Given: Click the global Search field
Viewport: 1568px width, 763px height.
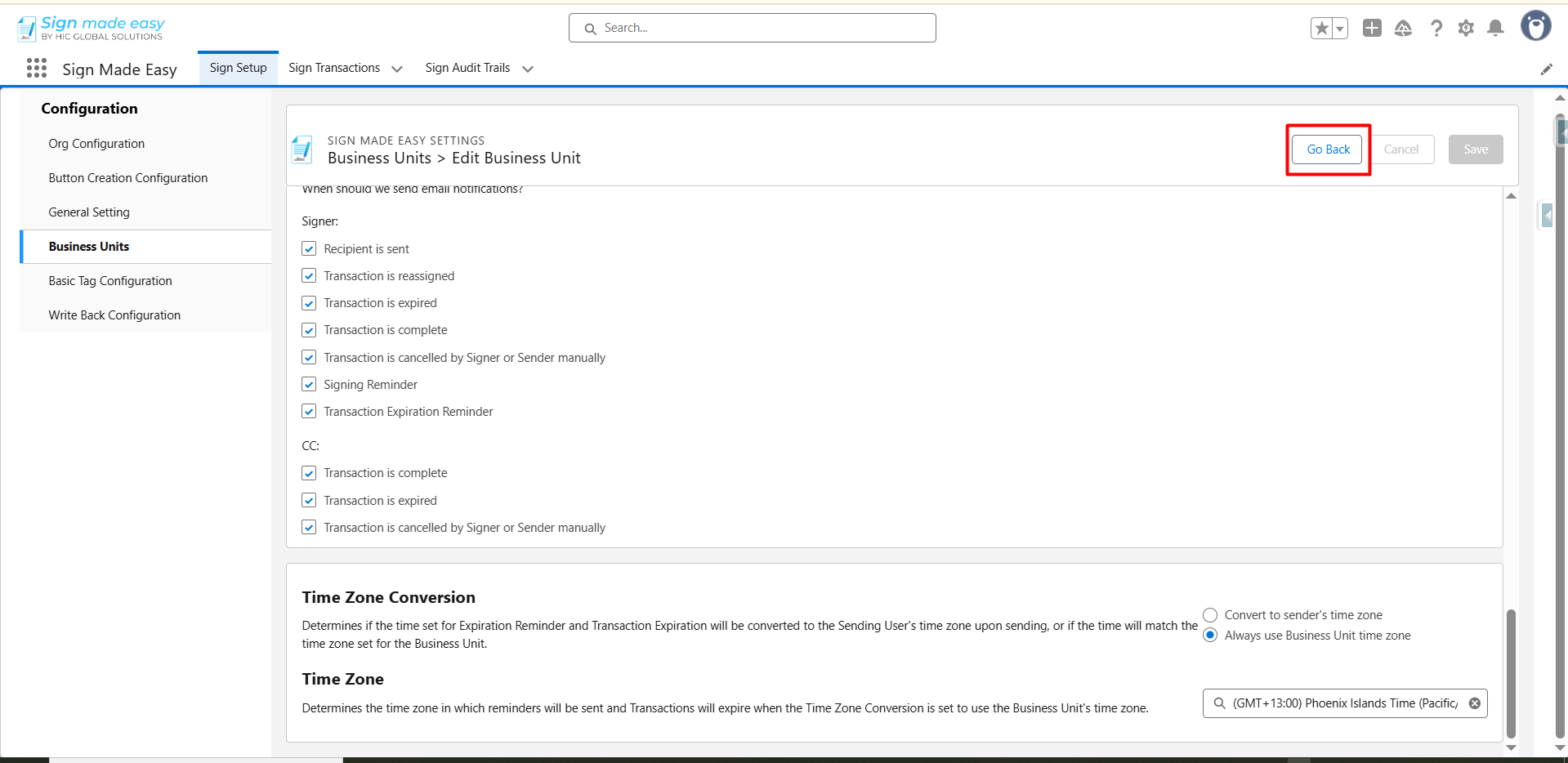Looking at the screenshot, I should pyautogui.click(x=752, y=28).
